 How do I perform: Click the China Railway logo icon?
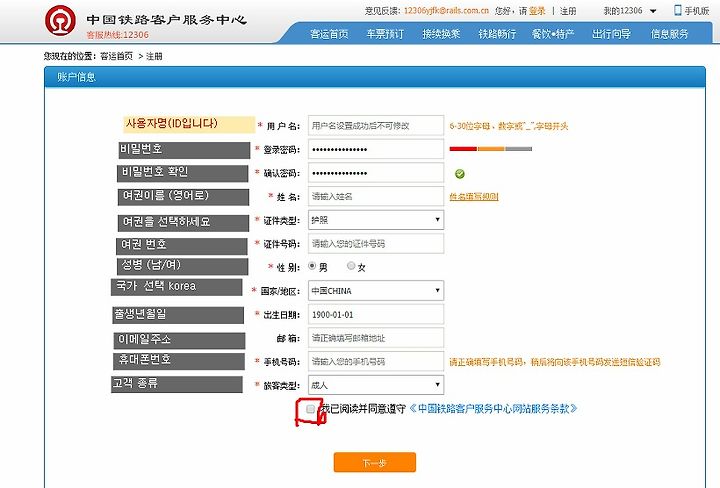coord(60,21)
